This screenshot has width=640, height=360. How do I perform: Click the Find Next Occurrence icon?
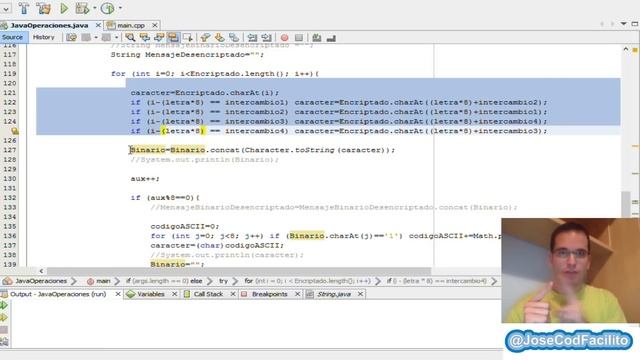point(159,38)
